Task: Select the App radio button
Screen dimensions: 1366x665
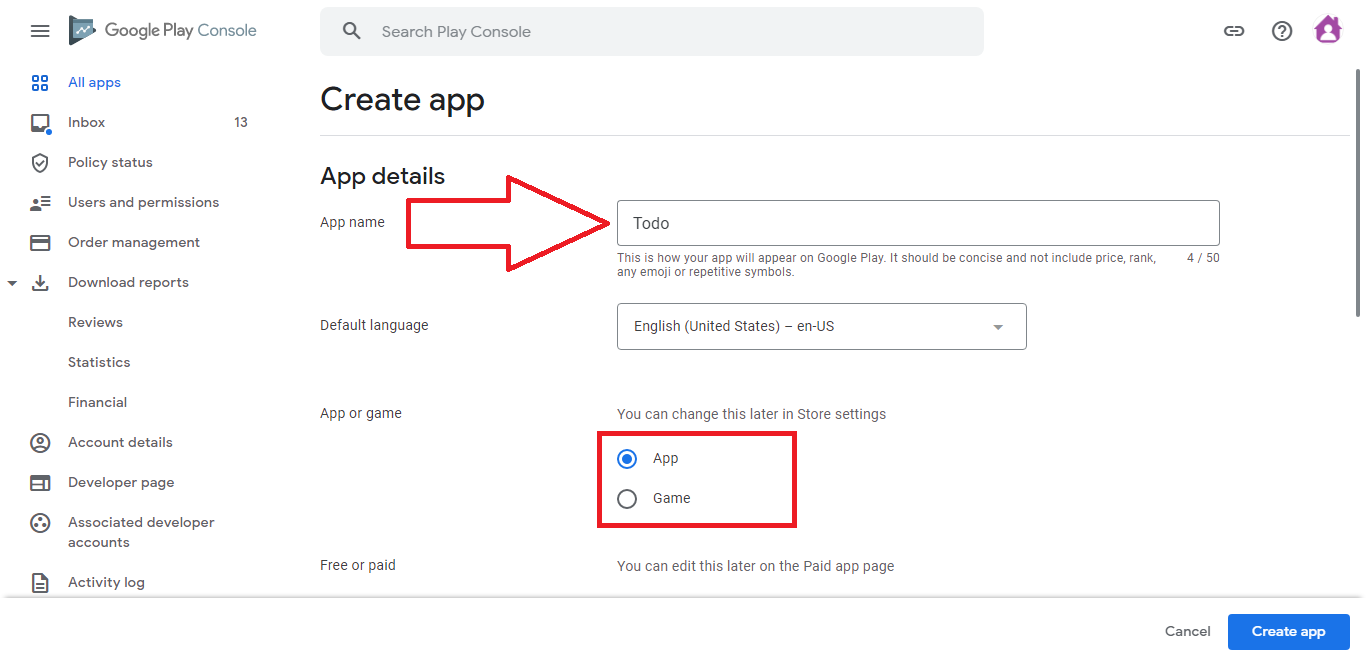Action: (x=627, y=459)
